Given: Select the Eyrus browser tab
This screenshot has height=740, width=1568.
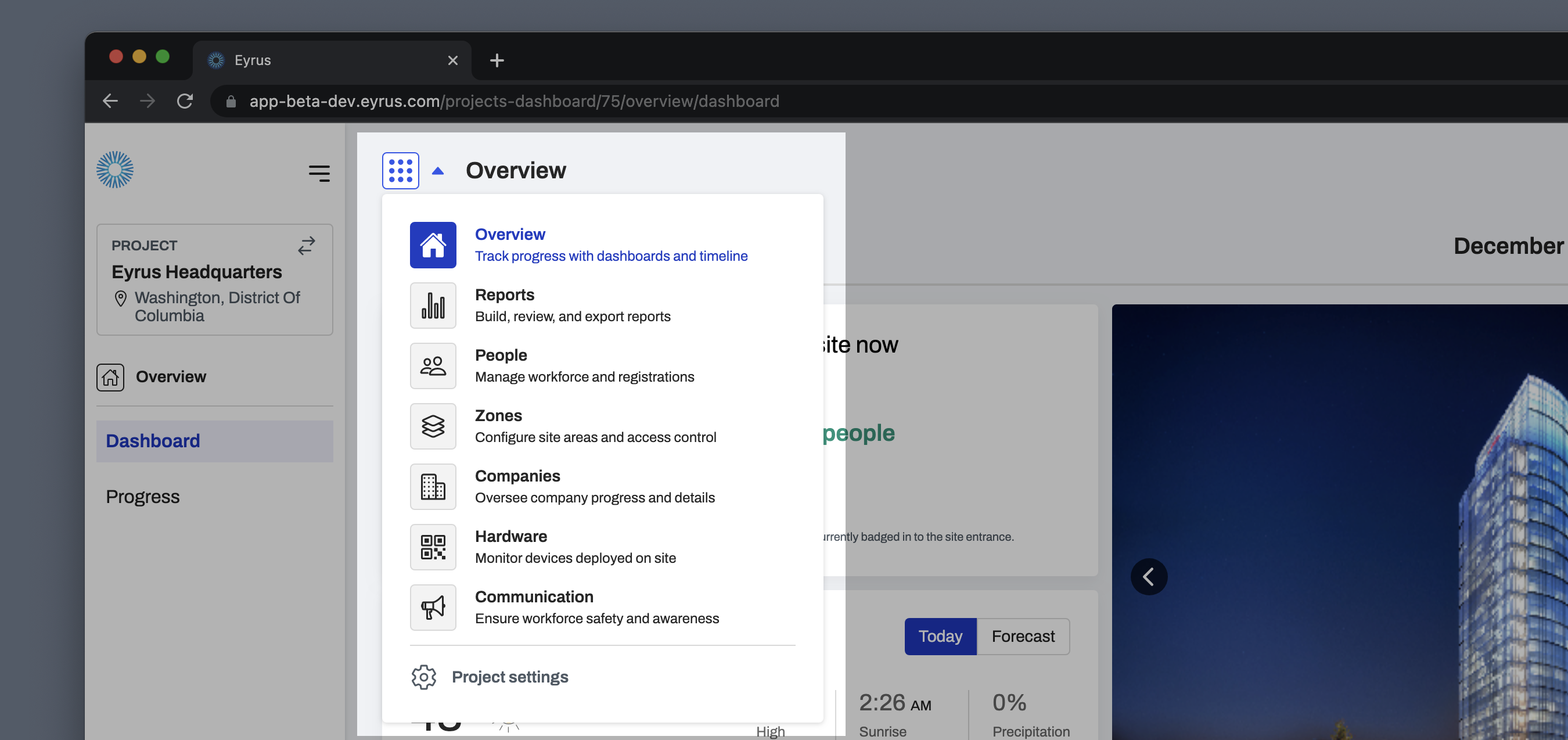Looking at the screenshot, I should (332, 60).
